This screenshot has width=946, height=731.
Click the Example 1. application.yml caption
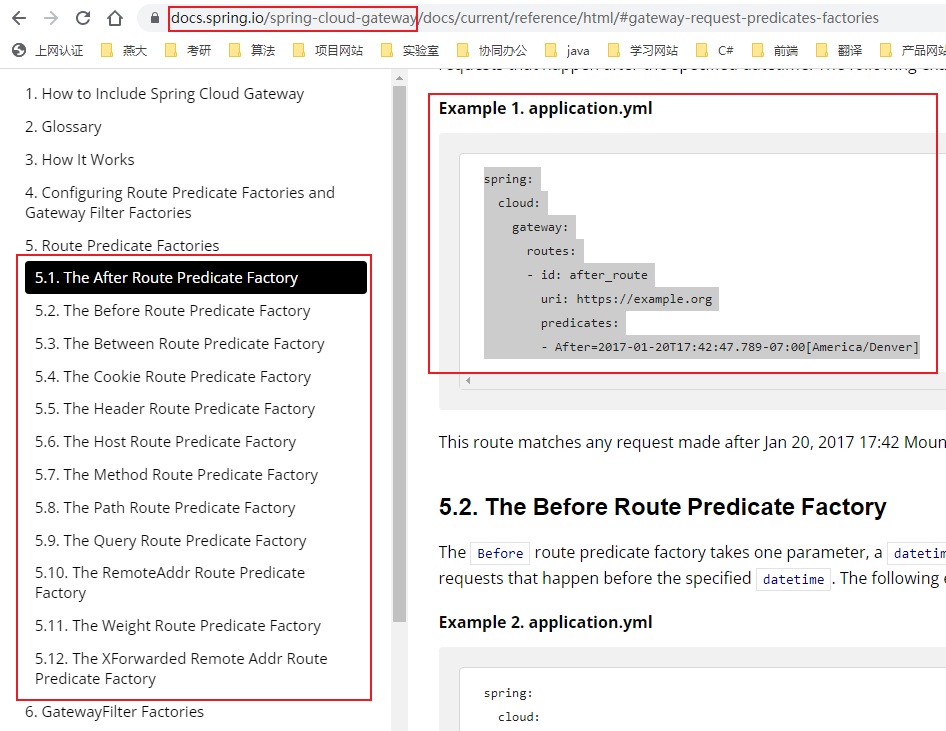pyautogui.click(x=545, y=109)
